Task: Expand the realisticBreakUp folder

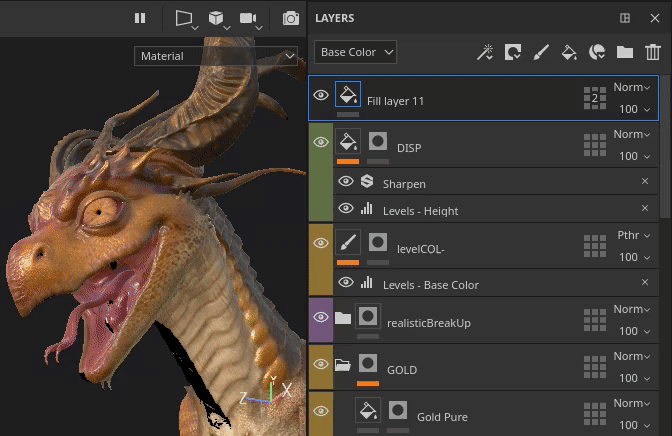Action: pos(343,318)
